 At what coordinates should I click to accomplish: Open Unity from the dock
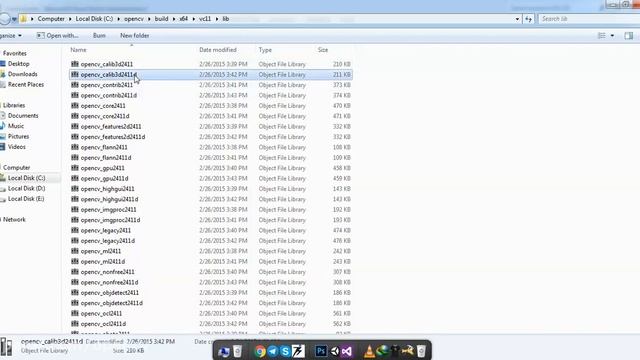[x=334, y=351]
